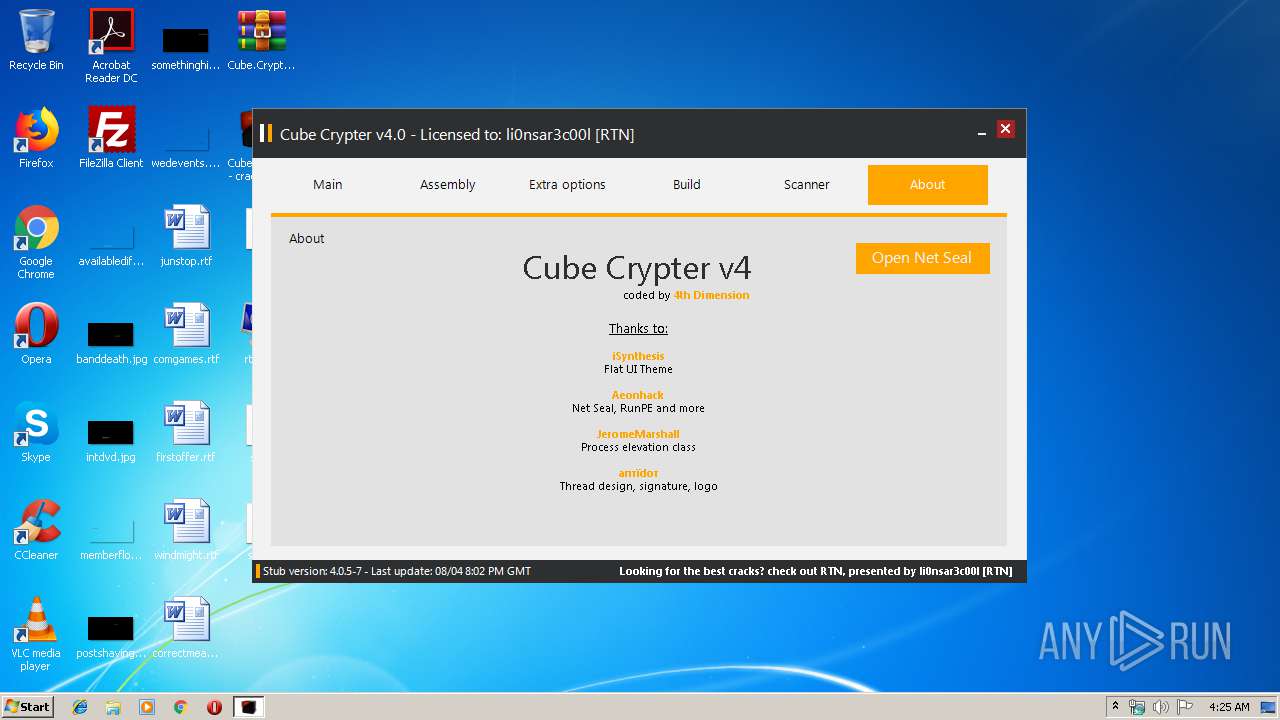The image size is (1280, 720).
Task: Minimize the Cube Crypter window
Action: [981, 131]
